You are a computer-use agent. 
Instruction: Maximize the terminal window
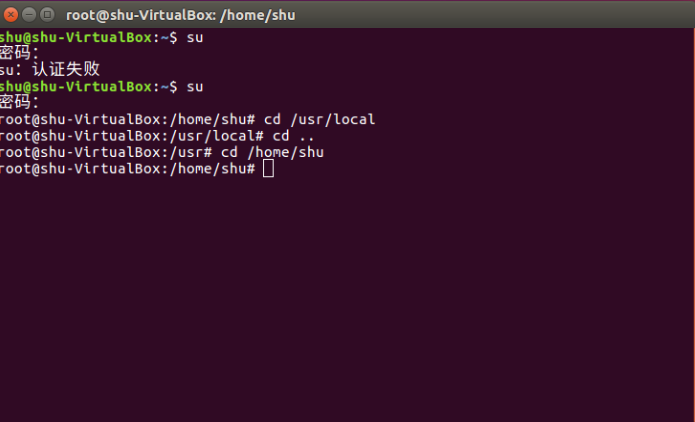tap(47, 15)
